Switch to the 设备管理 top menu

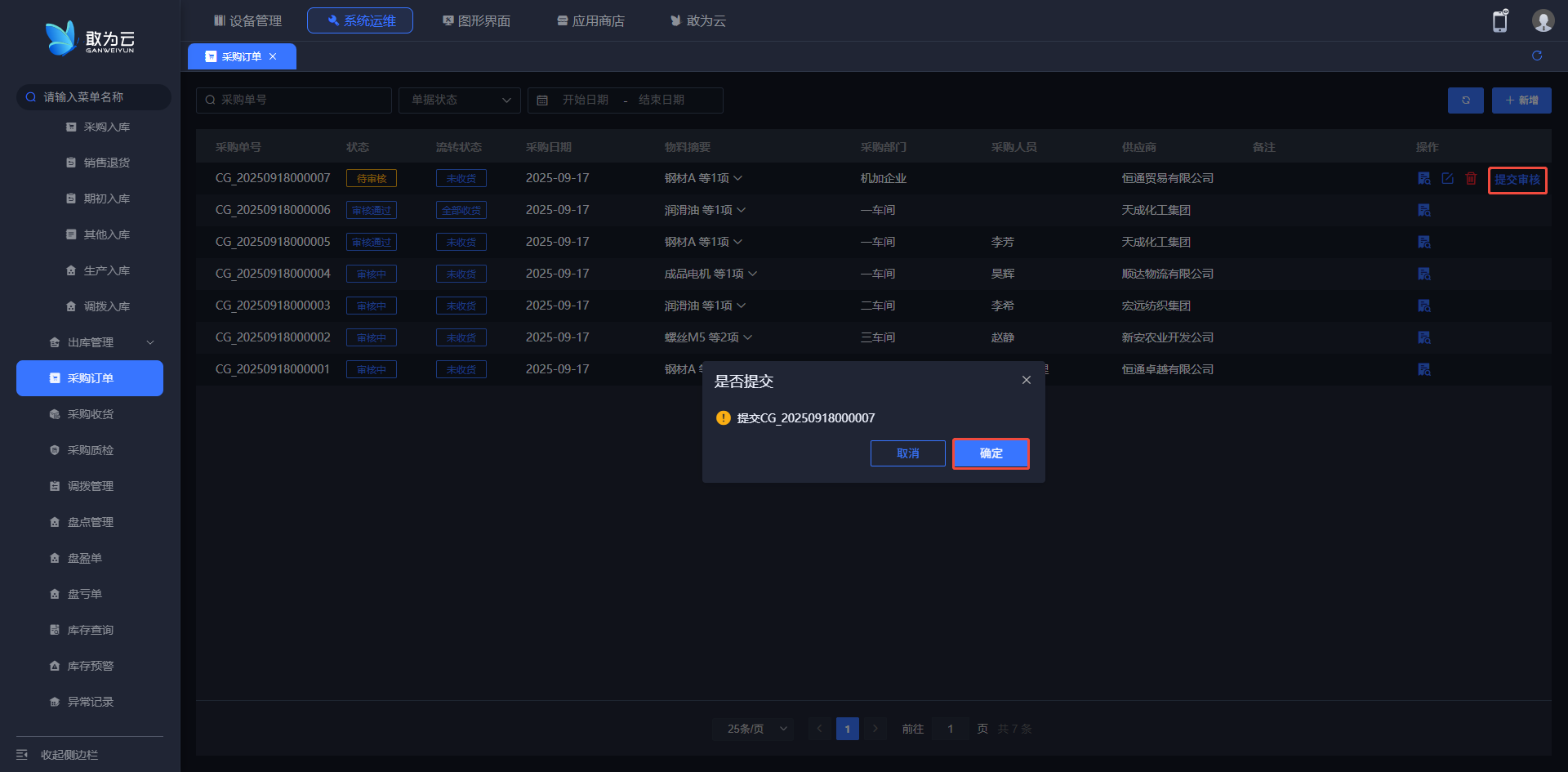(x=247, y=20)
